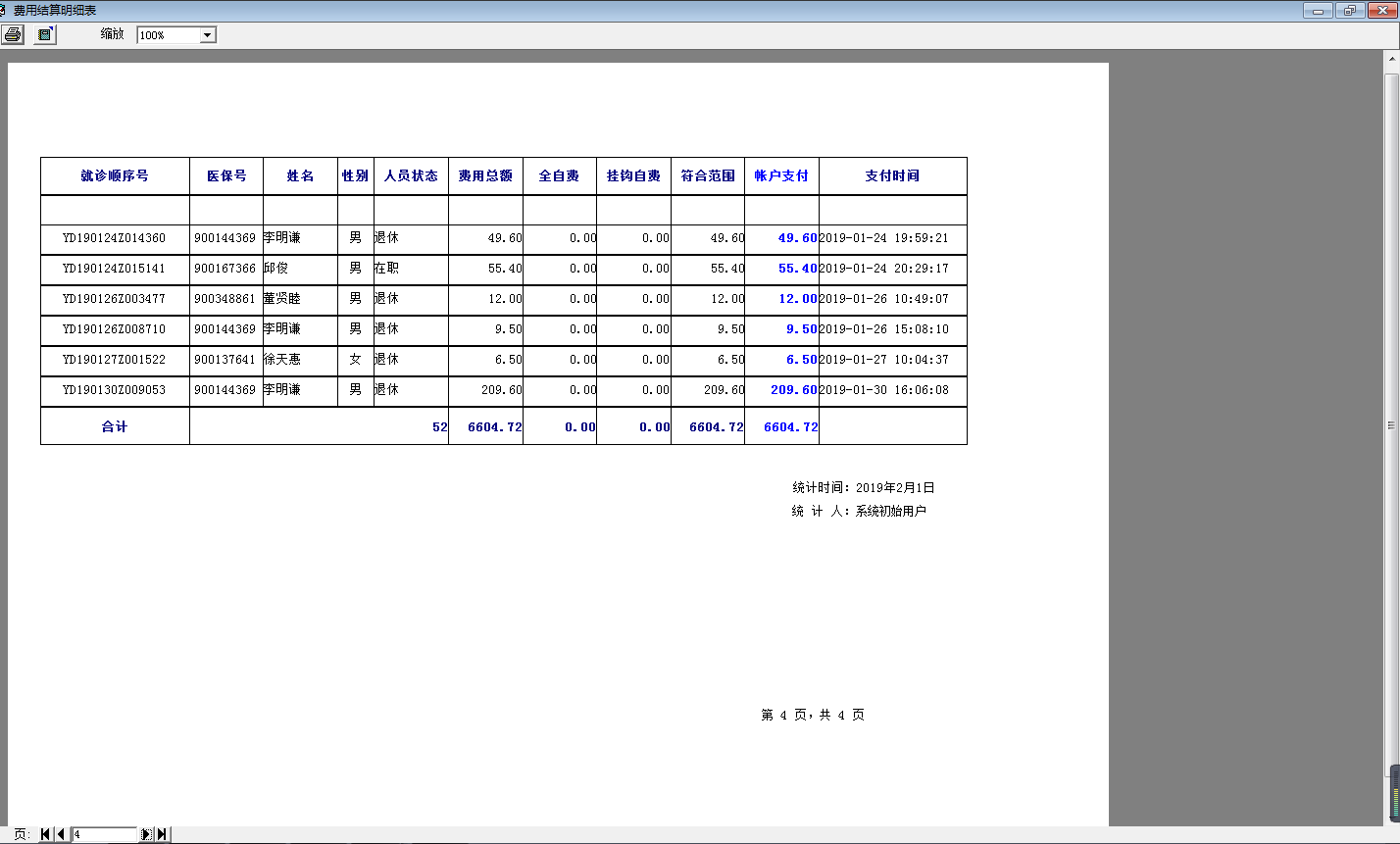
Task: Click the notebook export icon in the toolbar
Action: pos(44,34)
